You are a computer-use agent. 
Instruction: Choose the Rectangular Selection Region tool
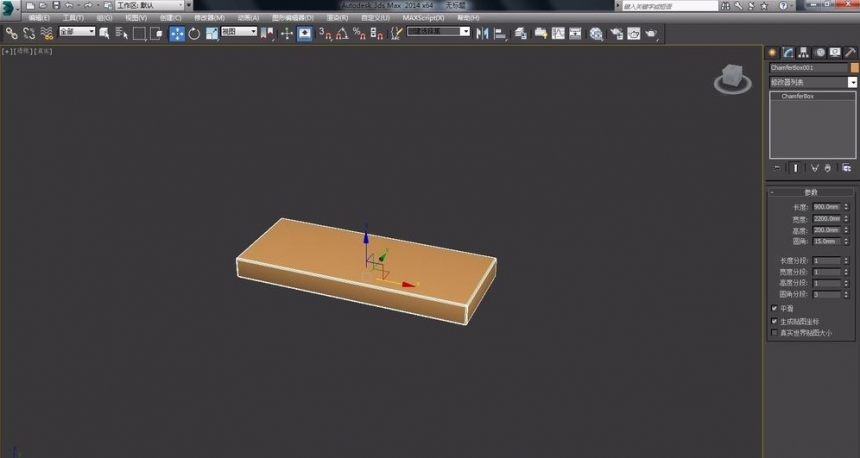139,33
